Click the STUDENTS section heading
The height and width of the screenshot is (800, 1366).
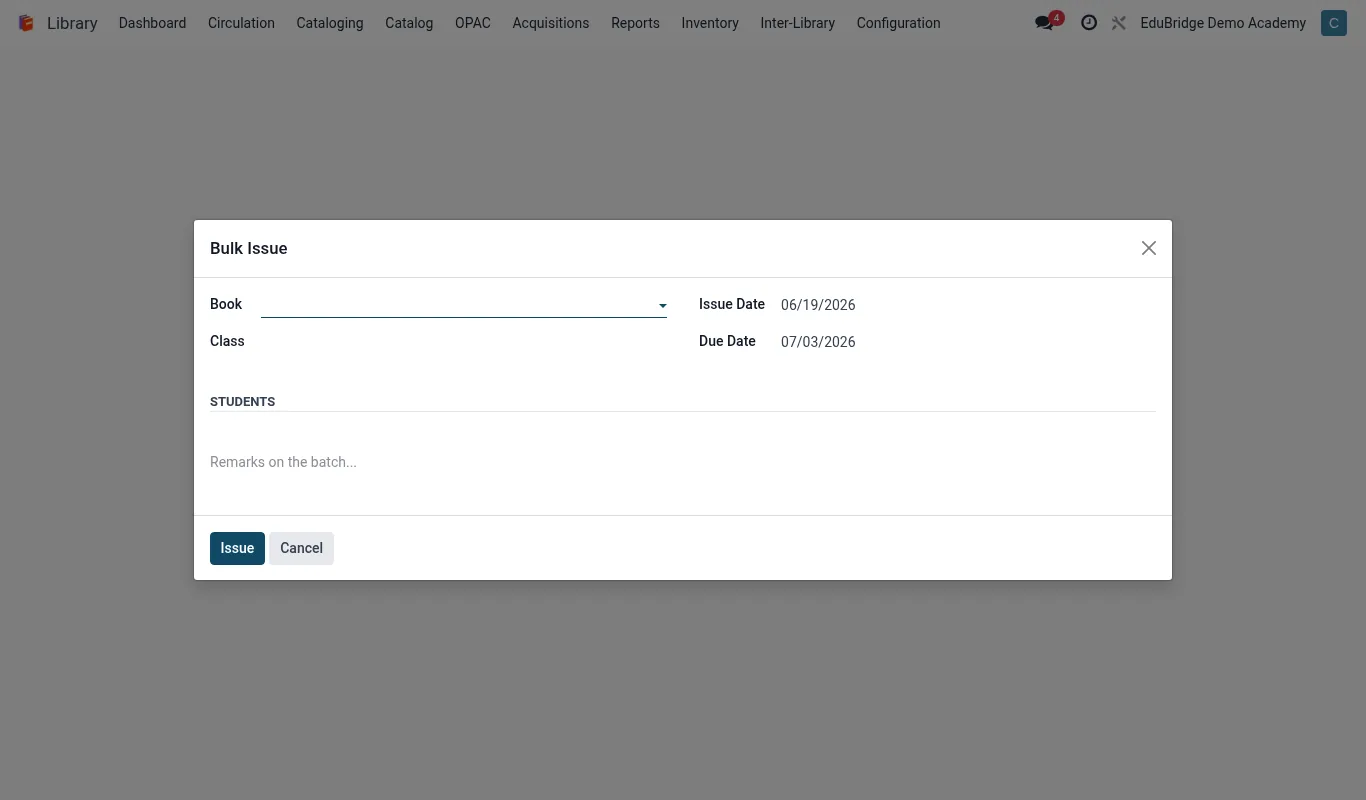pyautogui.click(x=242, y=401)
